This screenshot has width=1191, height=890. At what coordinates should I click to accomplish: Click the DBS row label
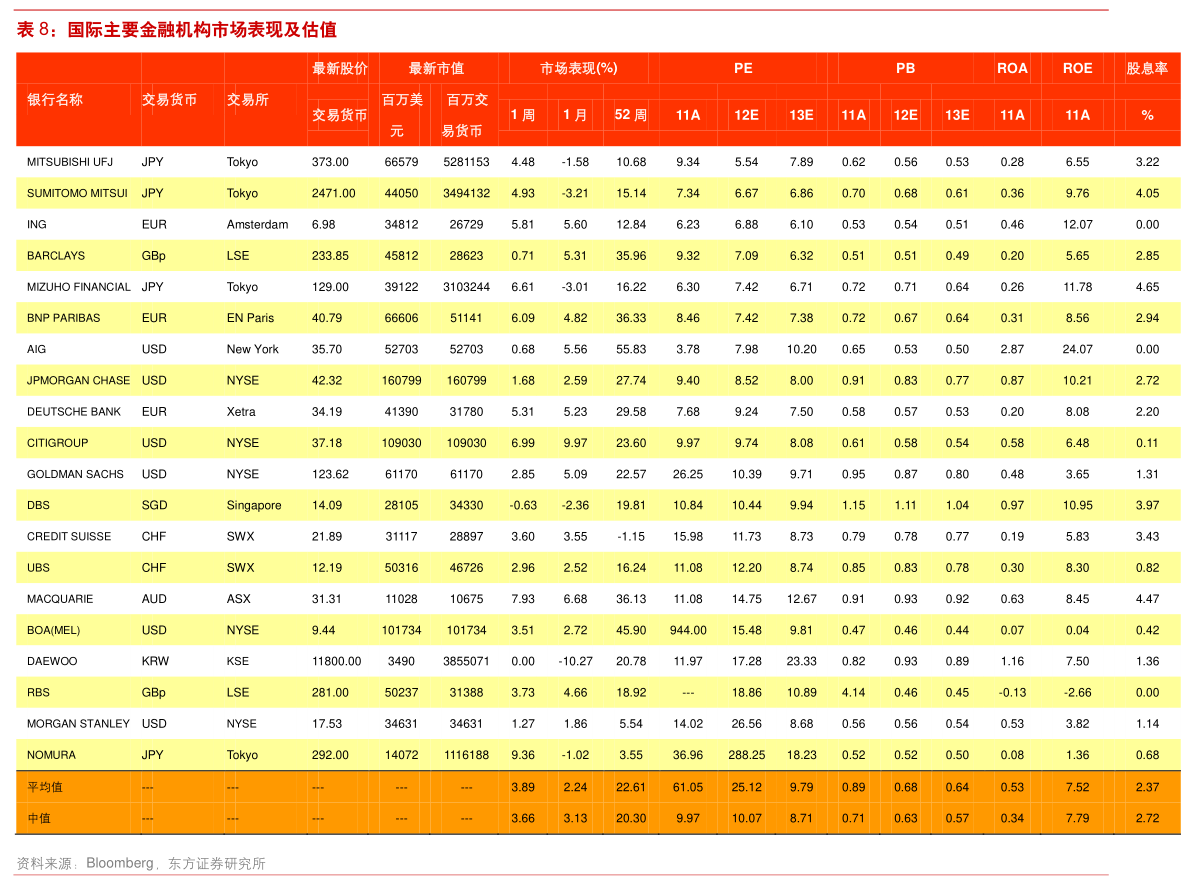pyautogui.click(x=38, y=504)
